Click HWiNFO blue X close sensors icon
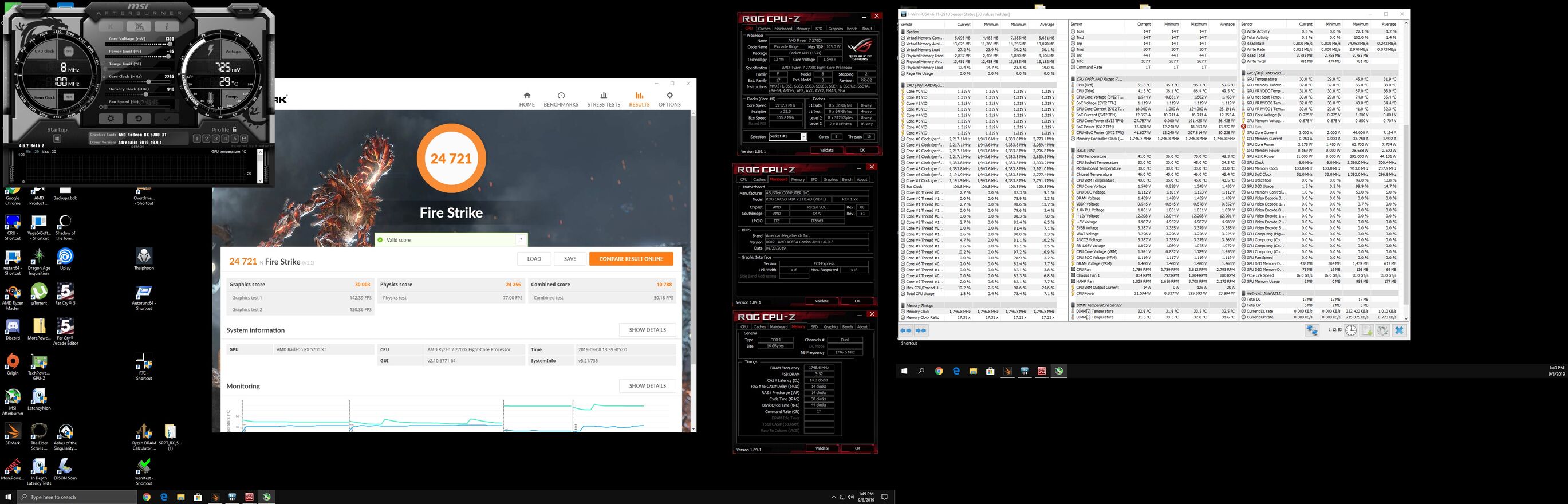Screen dimensions: 1568x504 click(1400, 330)
